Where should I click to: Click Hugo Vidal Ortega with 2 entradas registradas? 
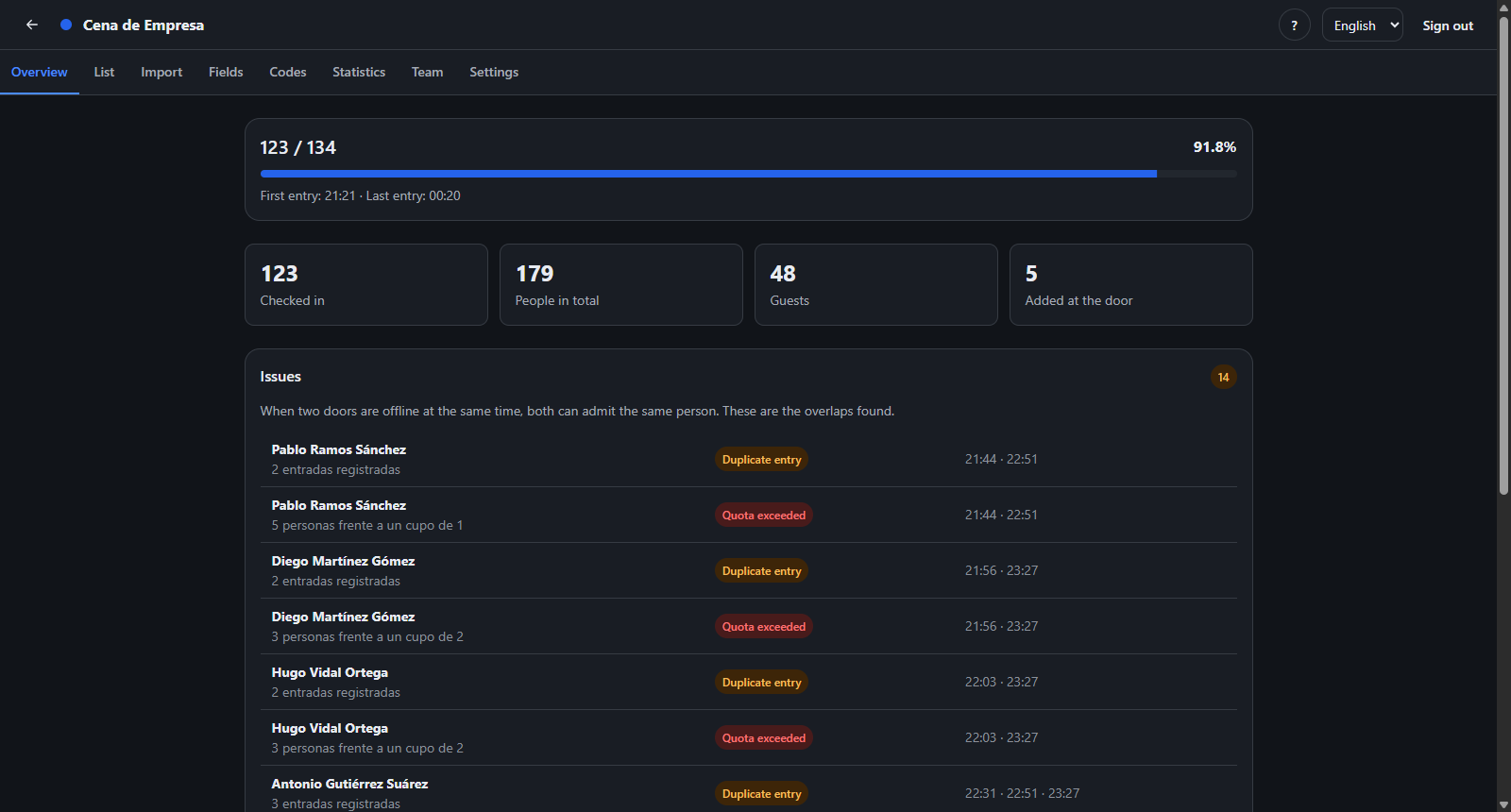tap(748, 682)
